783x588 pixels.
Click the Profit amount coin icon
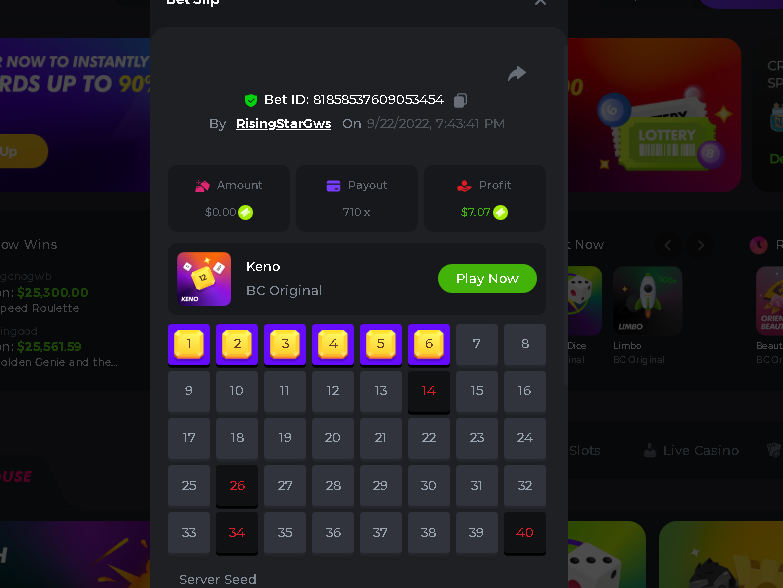tap(500, 213)
